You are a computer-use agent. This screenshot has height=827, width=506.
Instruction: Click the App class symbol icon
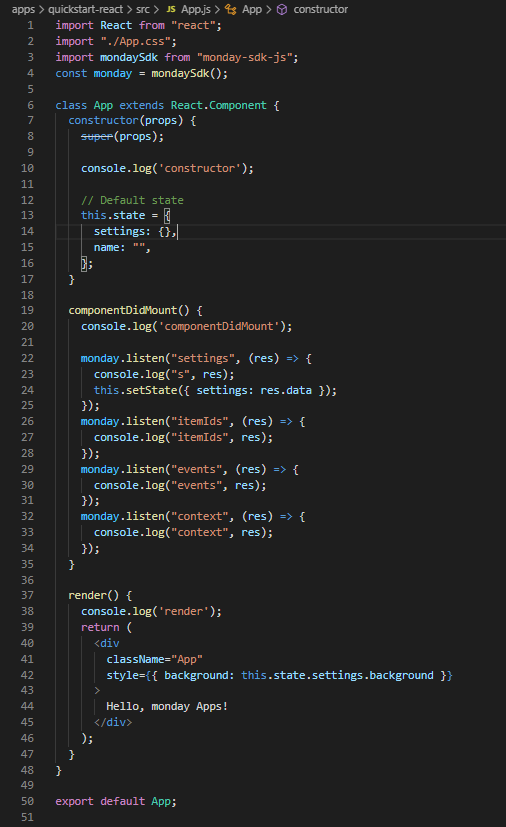pyautogui.click(x=231, y=9)
